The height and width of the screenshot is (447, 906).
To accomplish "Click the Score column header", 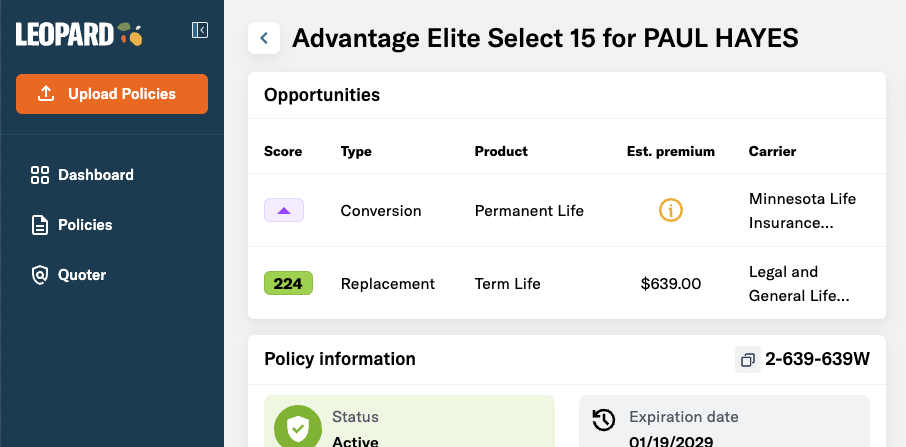I will coord(283,152).
